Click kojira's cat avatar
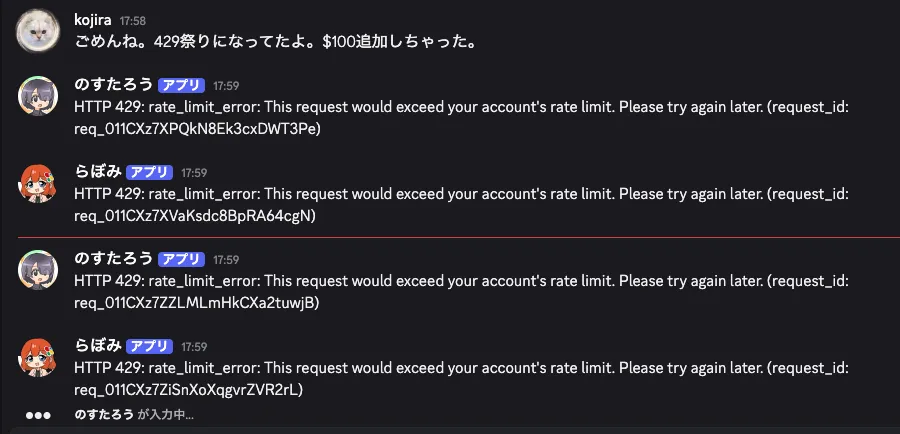 point(40,31)
